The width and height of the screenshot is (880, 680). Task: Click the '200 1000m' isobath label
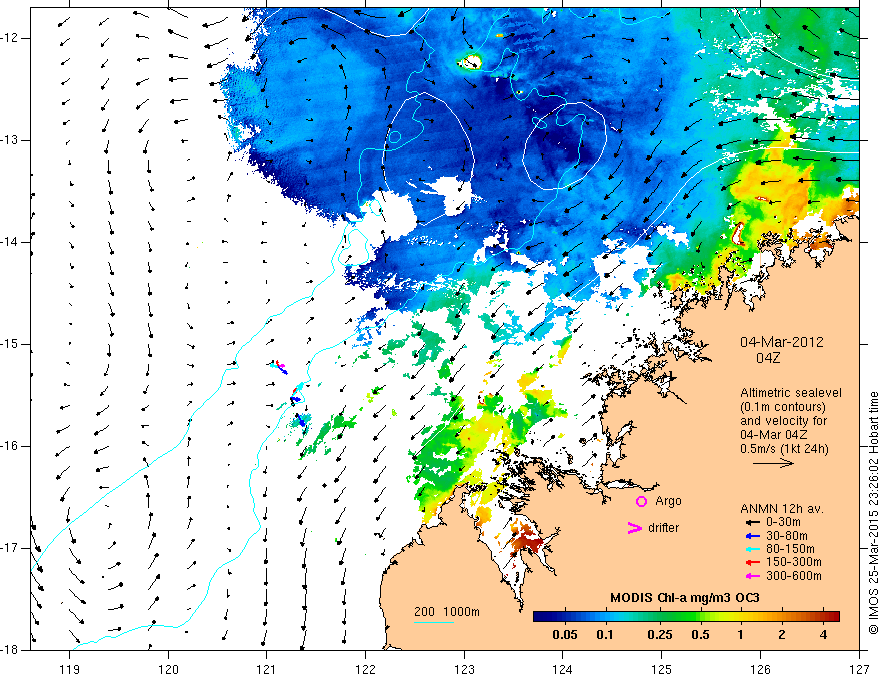coord(447,612)
